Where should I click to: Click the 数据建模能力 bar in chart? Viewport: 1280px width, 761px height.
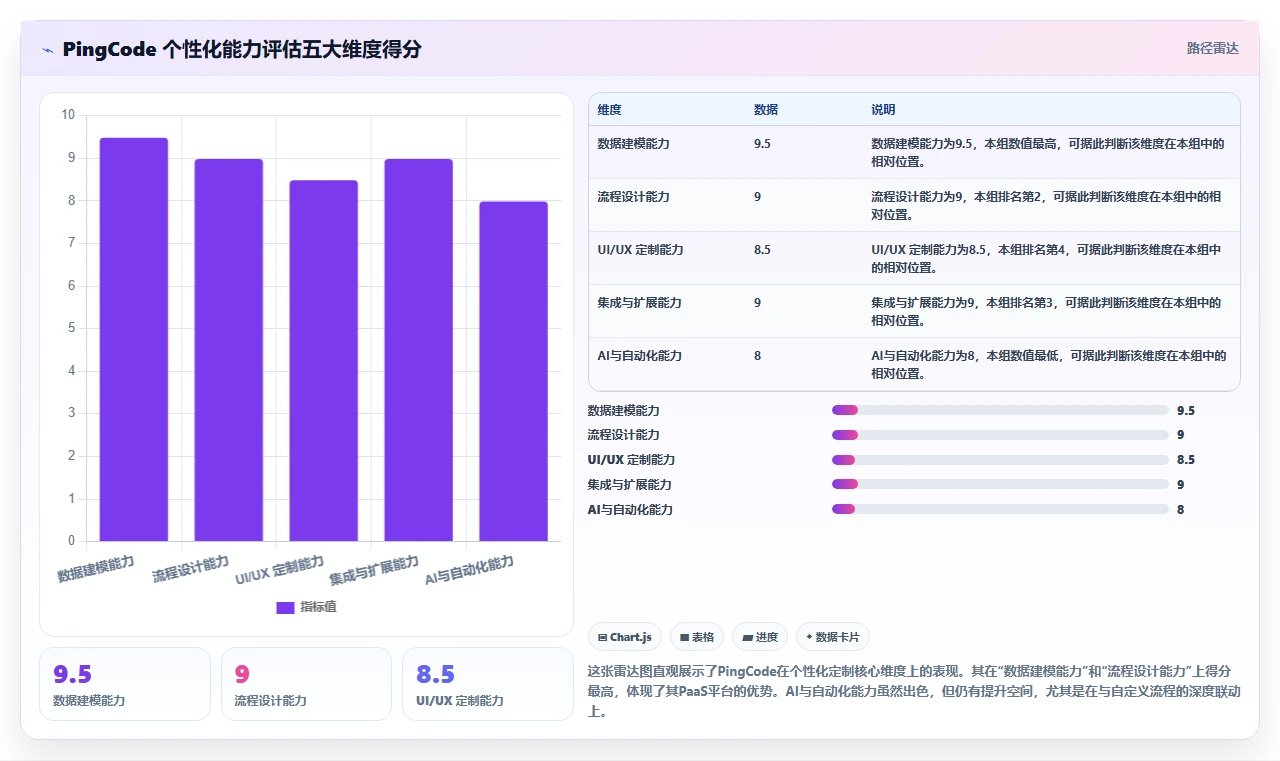[134, 340]
